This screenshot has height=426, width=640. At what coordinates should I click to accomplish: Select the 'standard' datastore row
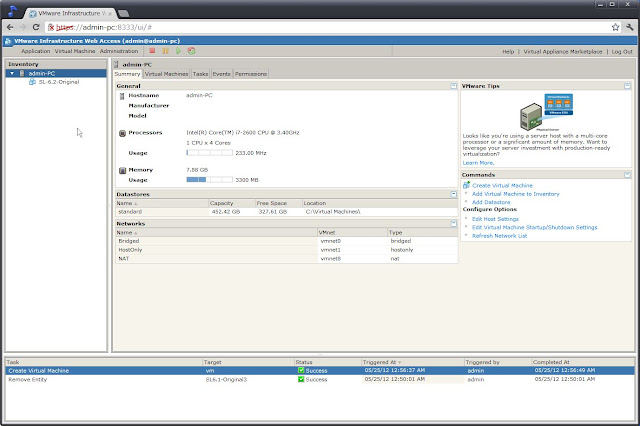click(x=287, y=212)
